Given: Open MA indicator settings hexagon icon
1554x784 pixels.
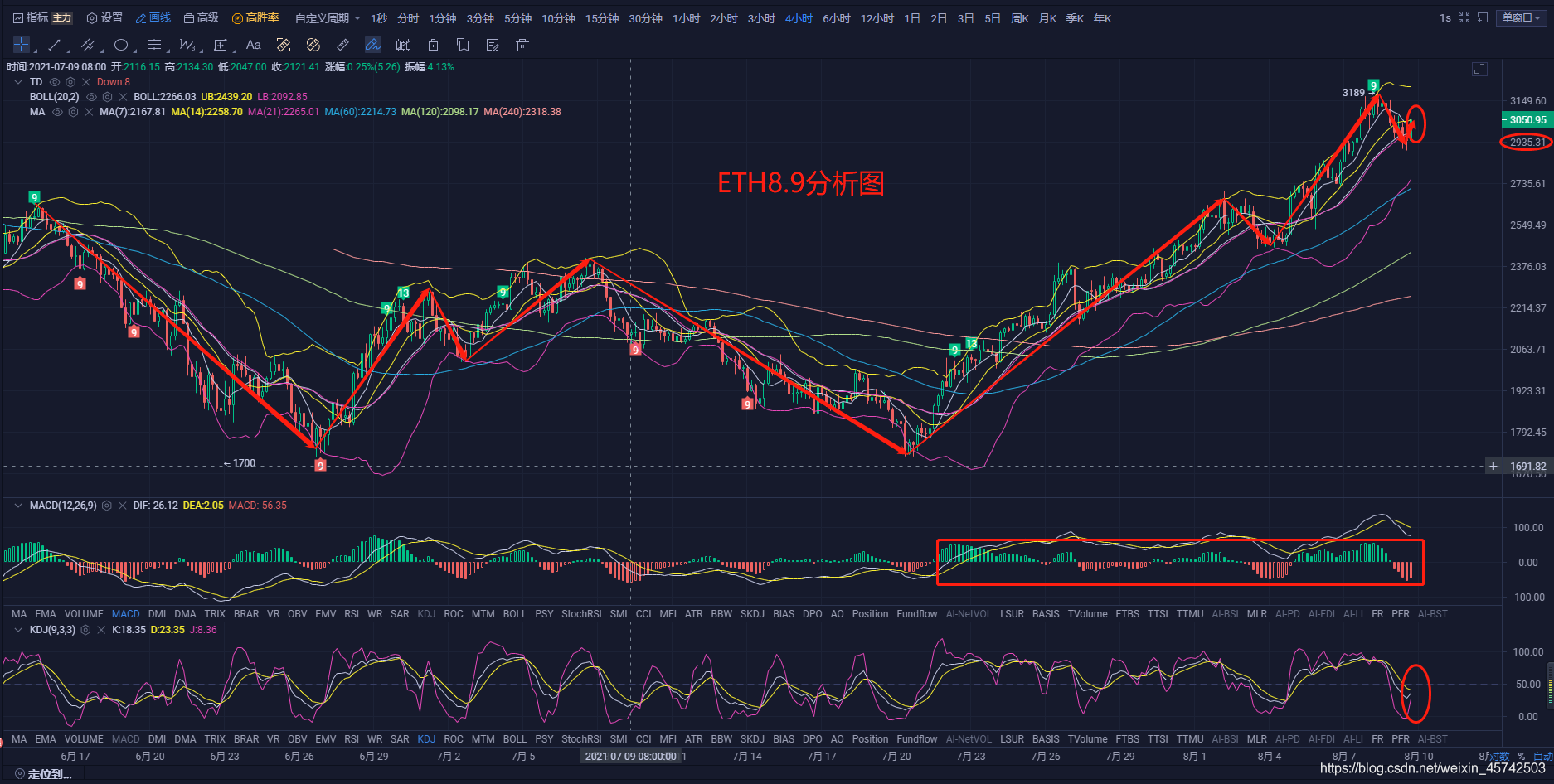Looking at the screenshot, I should click(73, 112).
